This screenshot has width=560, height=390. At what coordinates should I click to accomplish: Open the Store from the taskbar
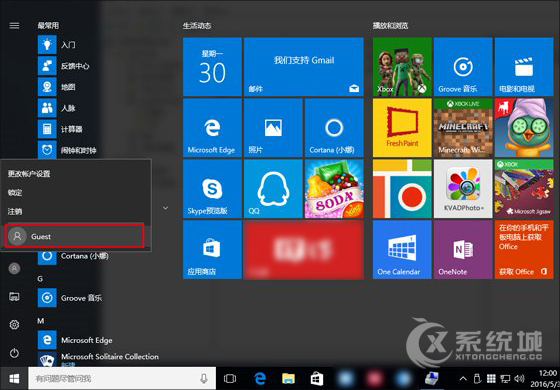click(x=316, y=379)
